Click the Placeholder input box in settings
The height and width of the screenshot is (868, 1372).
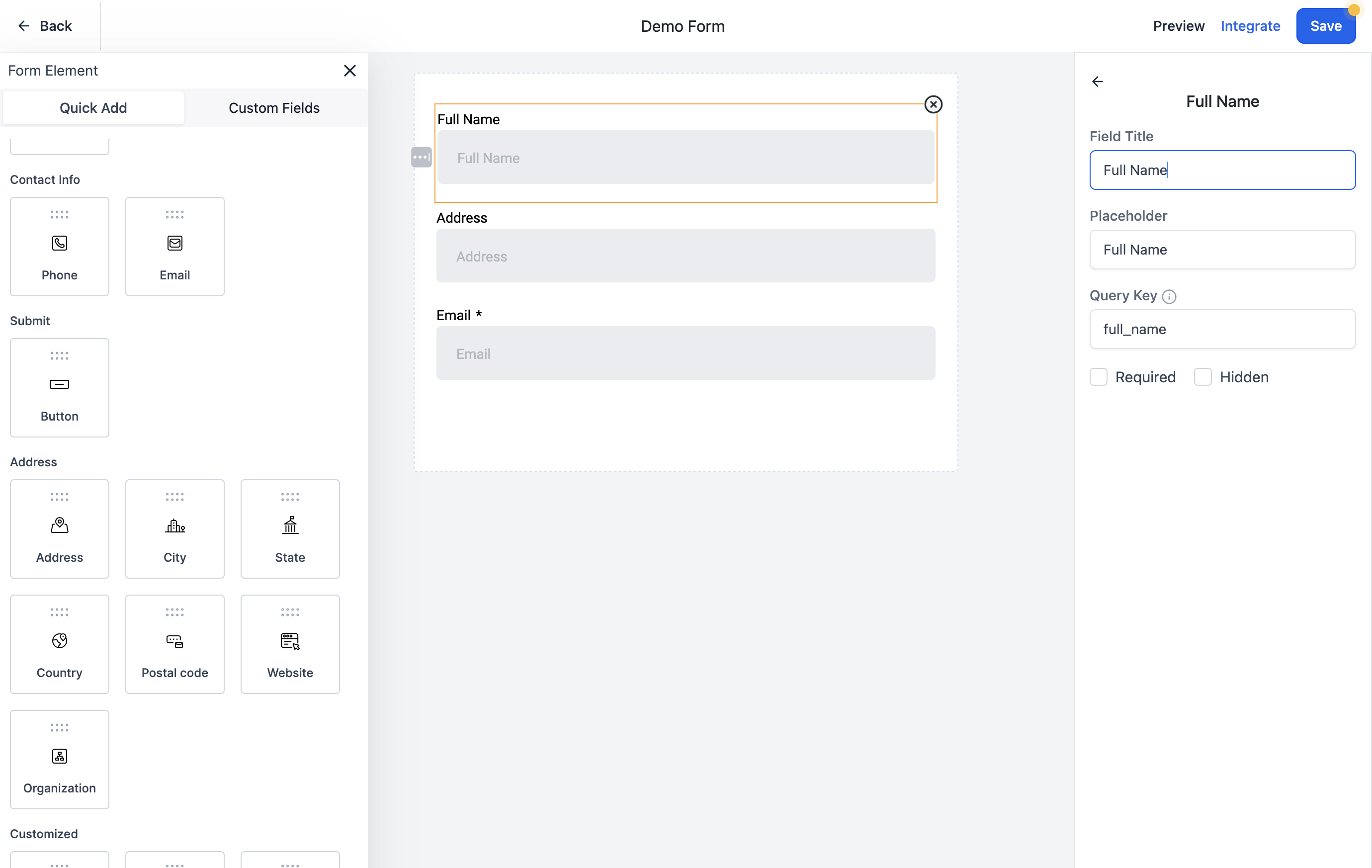point(1222,250)
